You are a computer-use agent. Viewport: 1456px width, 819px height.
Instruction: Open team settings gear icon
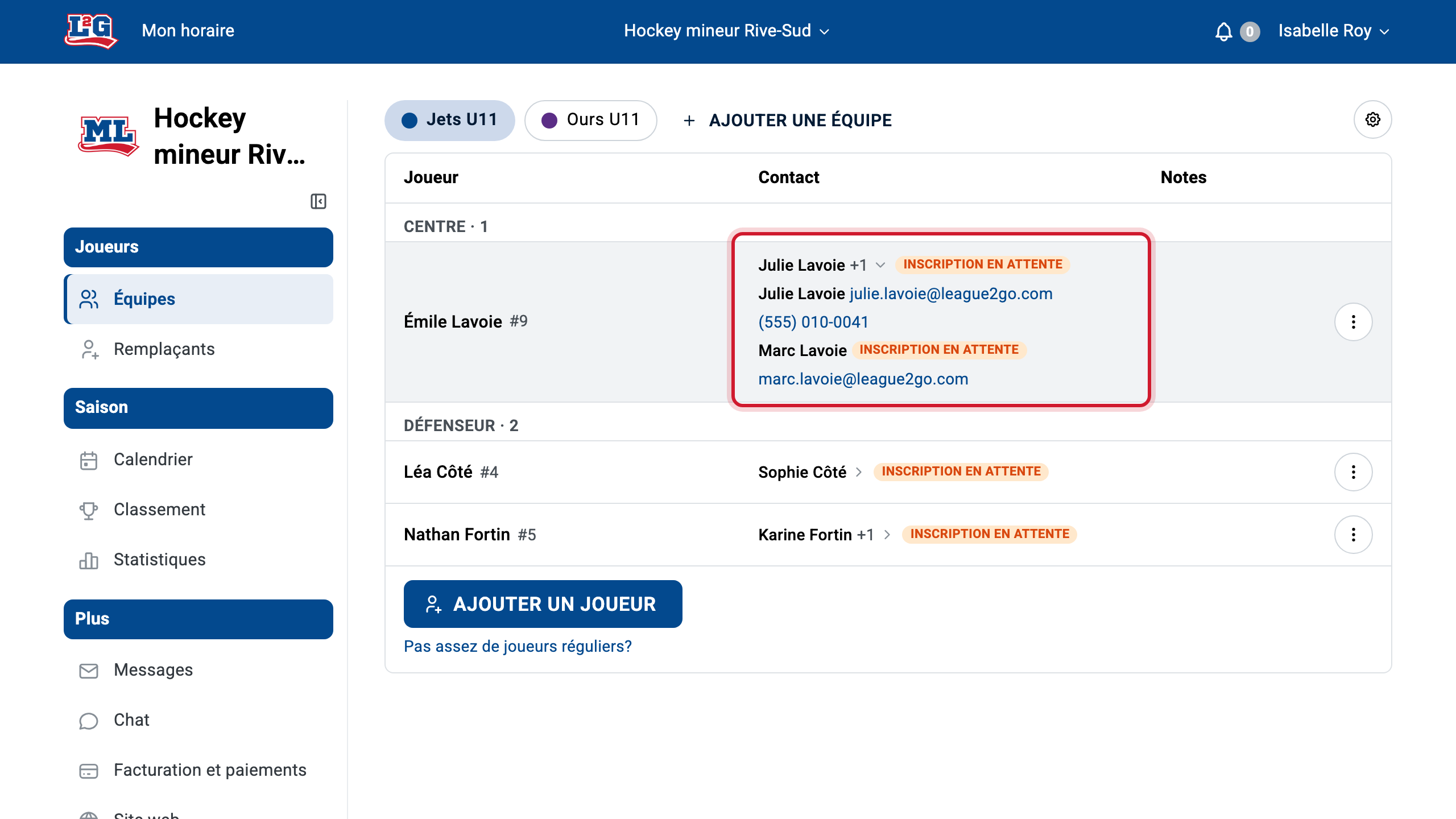pos(1372,120)
